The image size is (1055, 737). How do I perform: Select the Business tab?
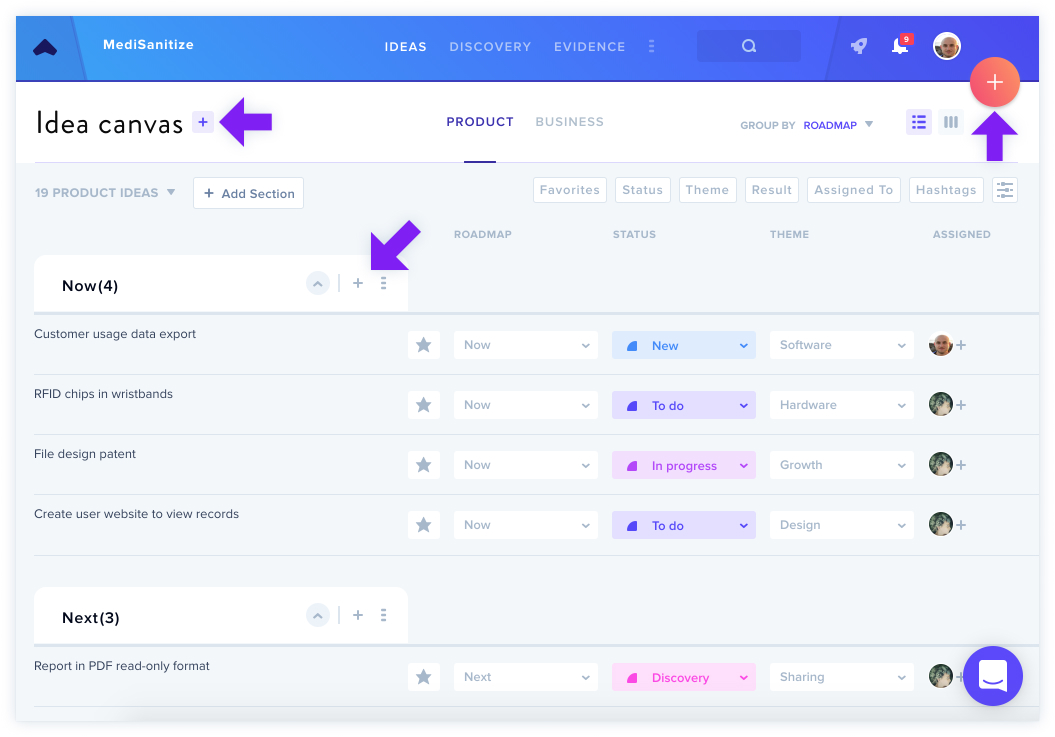tap(569, 122)
